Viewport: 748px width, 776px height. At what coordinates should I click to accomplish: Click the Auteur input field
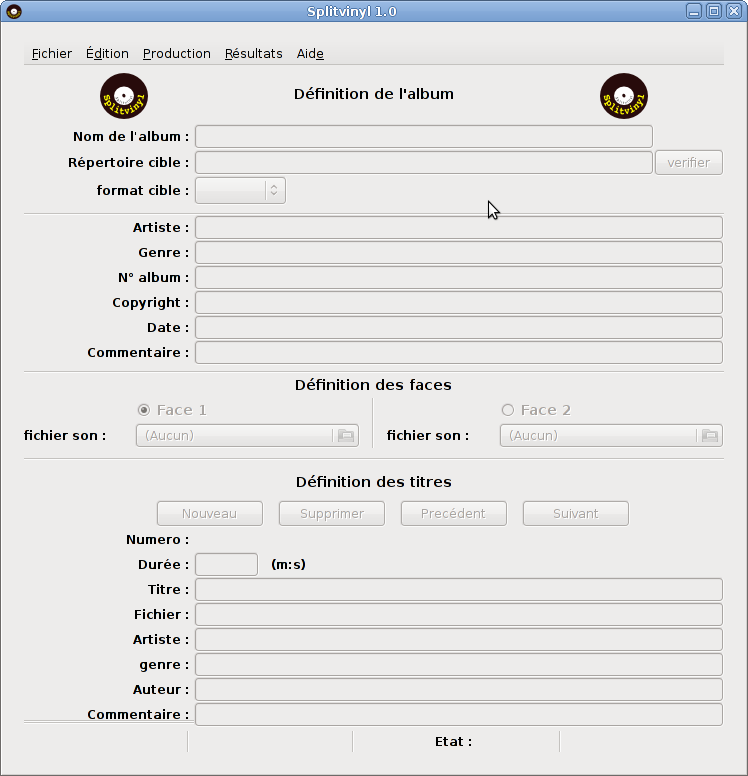click(459, 689)
